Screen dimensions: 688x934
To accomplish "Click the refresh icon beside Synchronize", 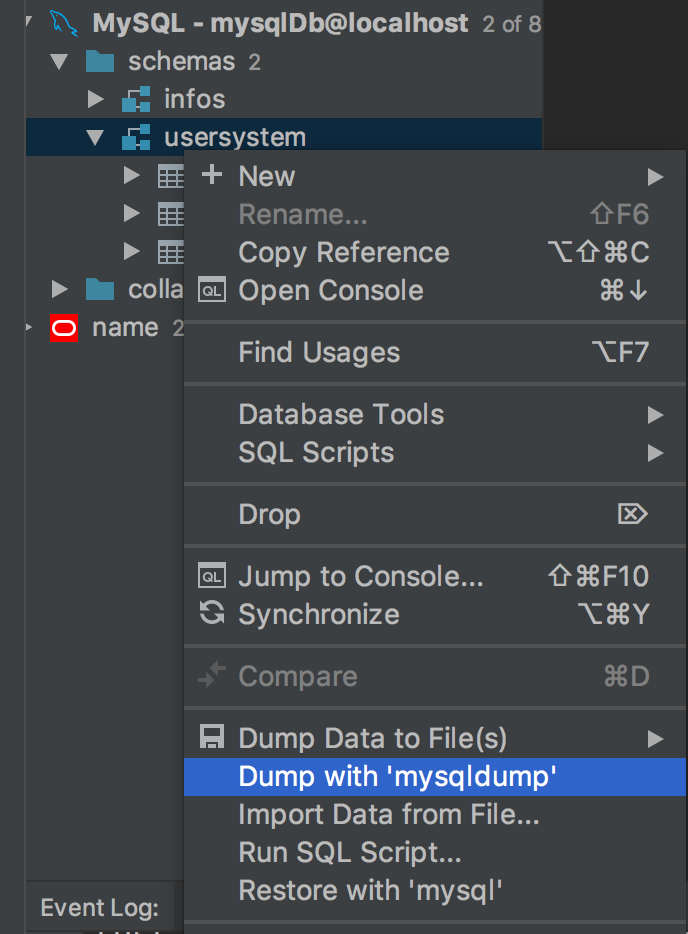I will [x=211, y=613].
